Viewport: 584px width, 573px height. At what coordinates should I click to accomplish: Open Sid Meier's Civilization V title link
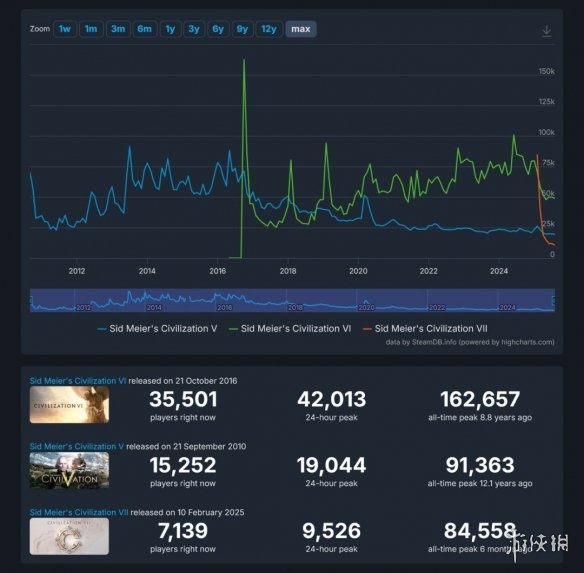tap(77, 446)
